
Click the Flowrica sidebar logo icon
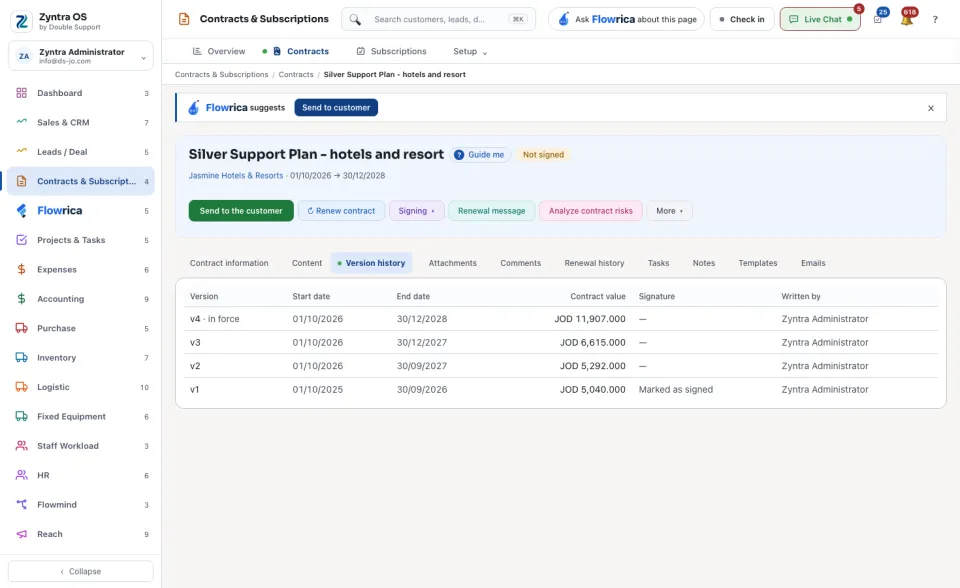point(21,211)
